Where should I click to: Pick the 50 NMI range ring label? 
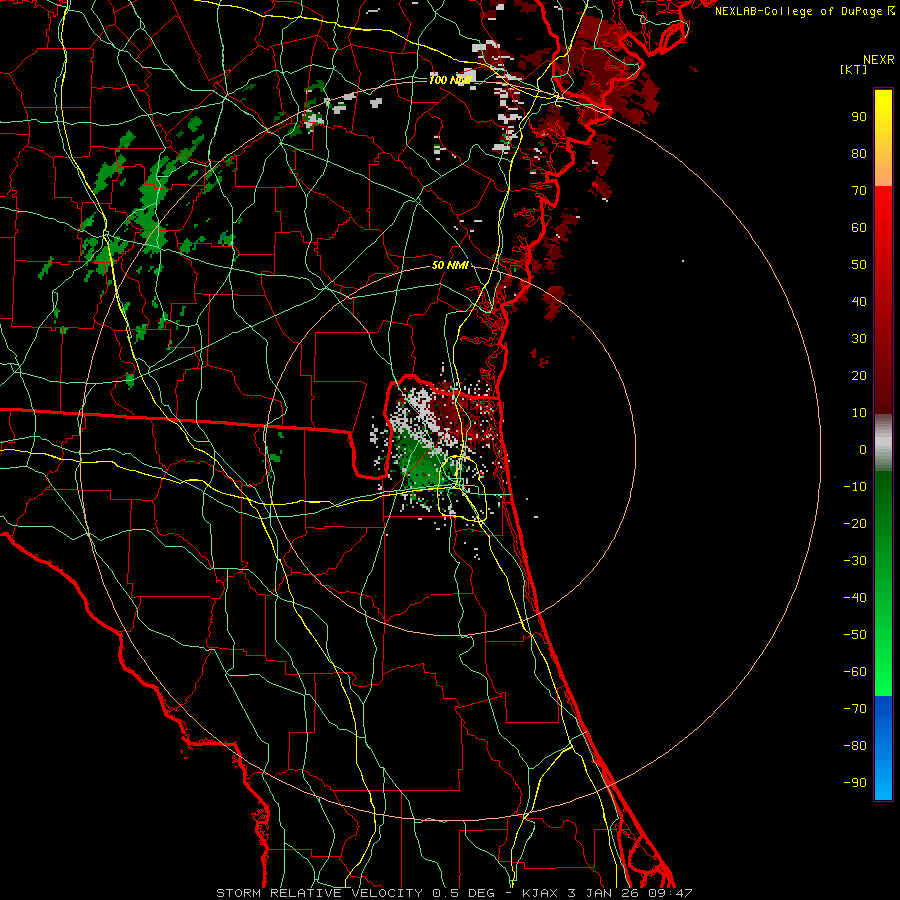tap(450, 265)
